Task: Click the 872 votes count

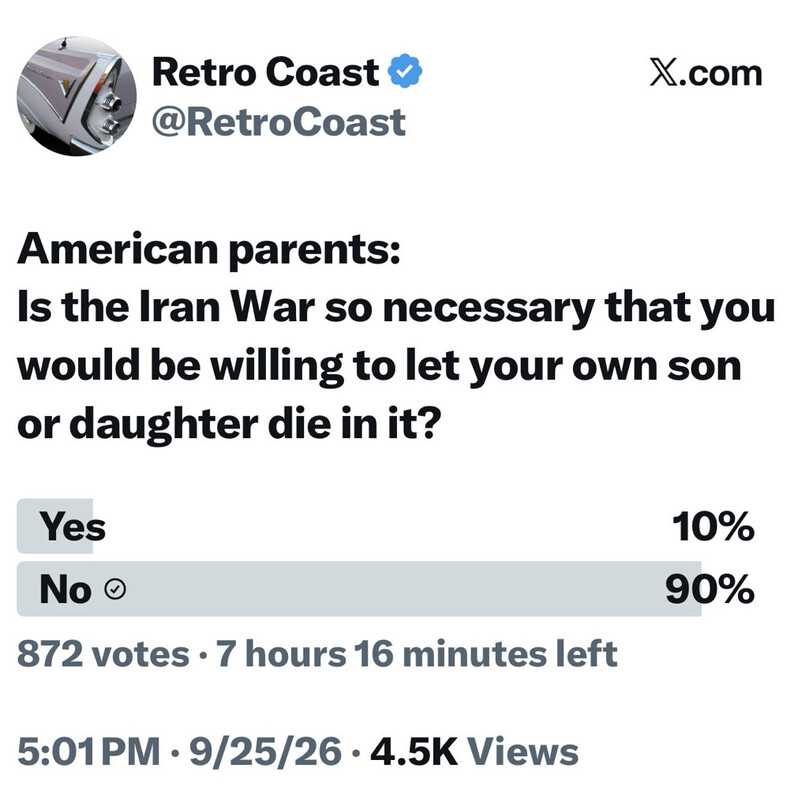Action: (103, 654)
